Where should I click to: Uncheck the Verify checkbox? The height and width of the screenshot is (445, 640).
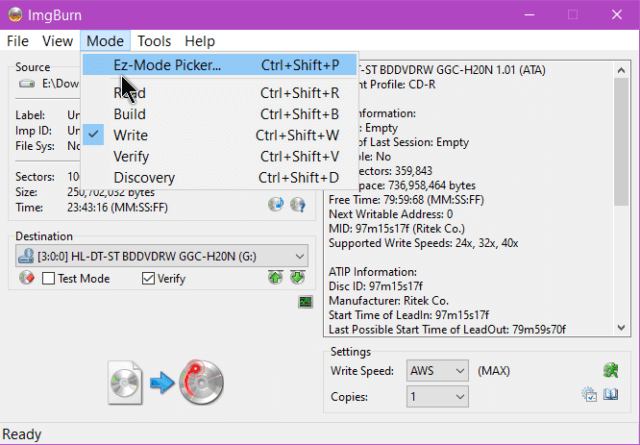148,278
